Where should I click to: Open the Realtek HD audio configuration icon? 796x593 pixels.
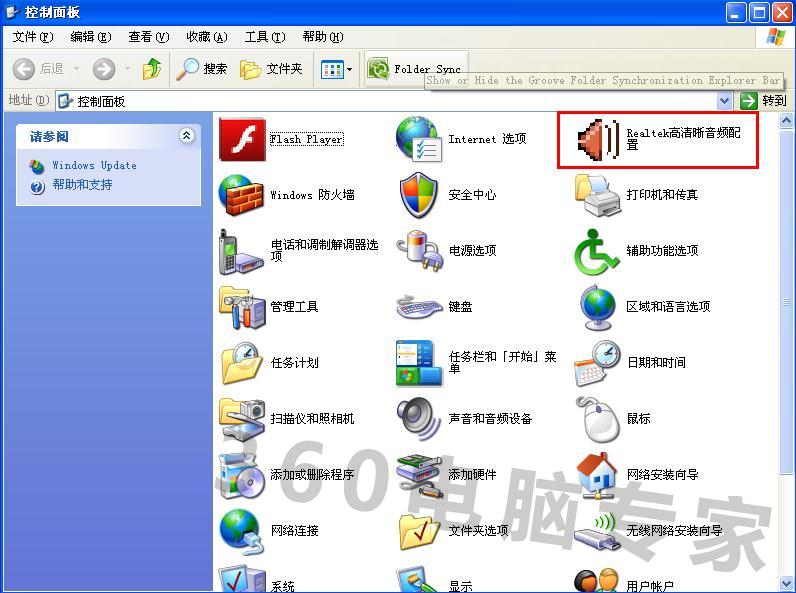click(x=600, y=140)
